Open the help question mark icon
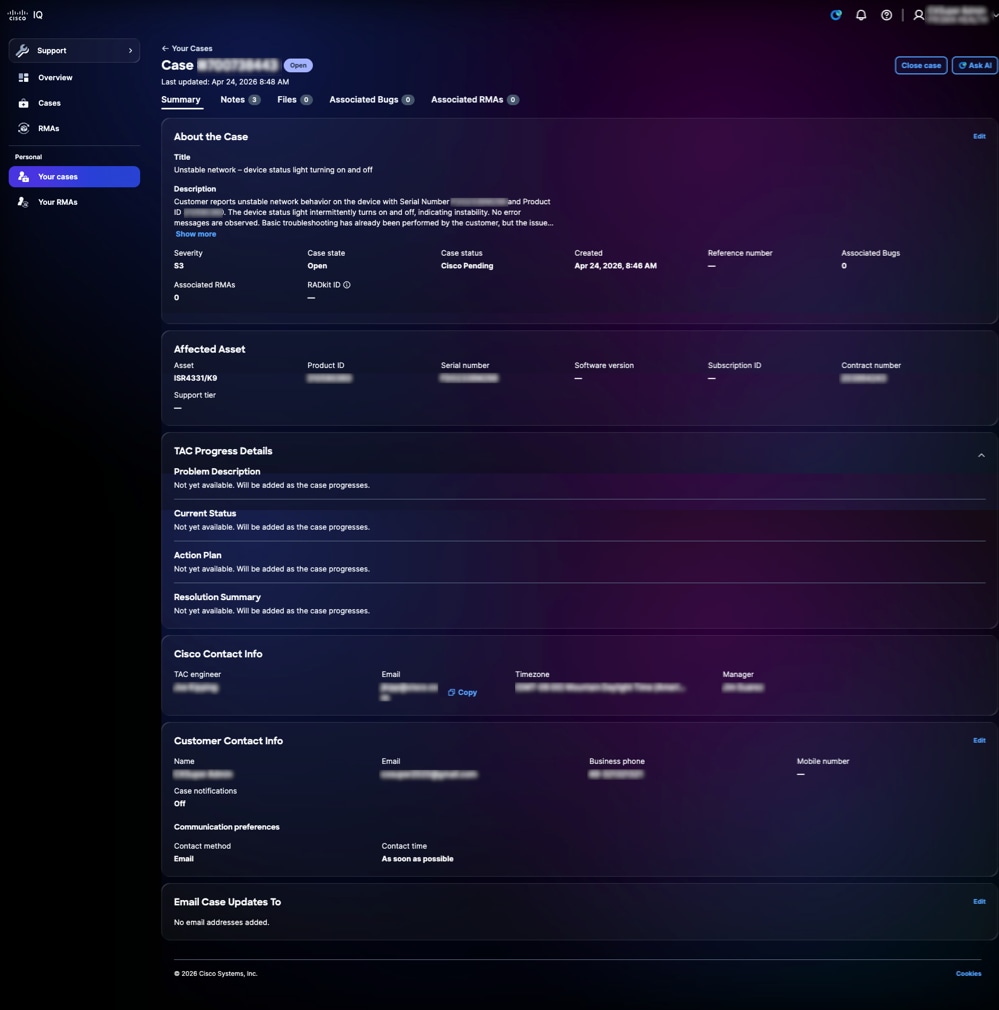This screenshot has width=999, height=1010. (887, 15)
